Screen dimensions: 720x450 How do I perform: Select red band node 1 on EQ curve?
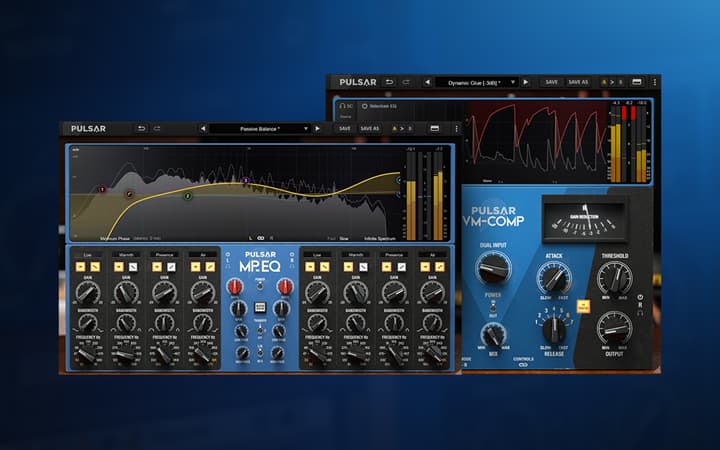point(102,189)
